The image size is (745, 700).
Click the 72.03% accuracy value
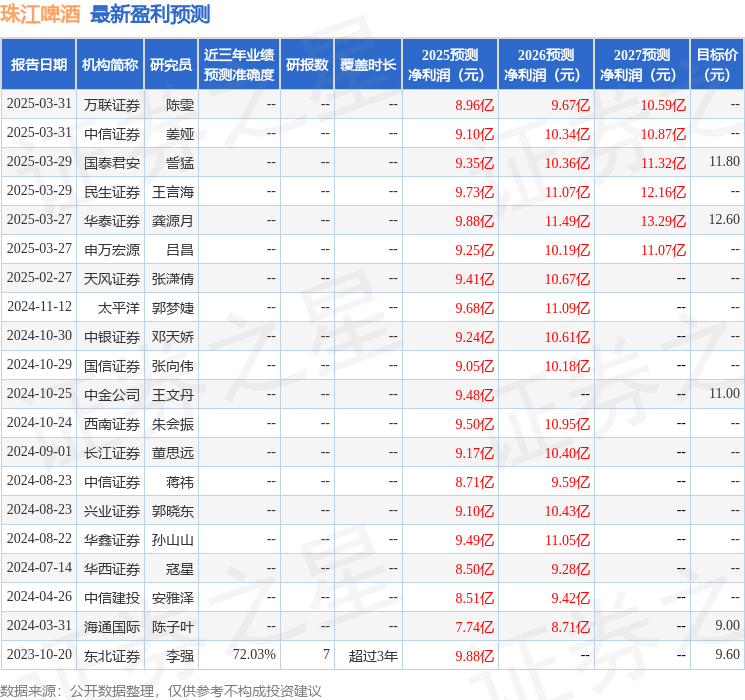pos(254,656)
